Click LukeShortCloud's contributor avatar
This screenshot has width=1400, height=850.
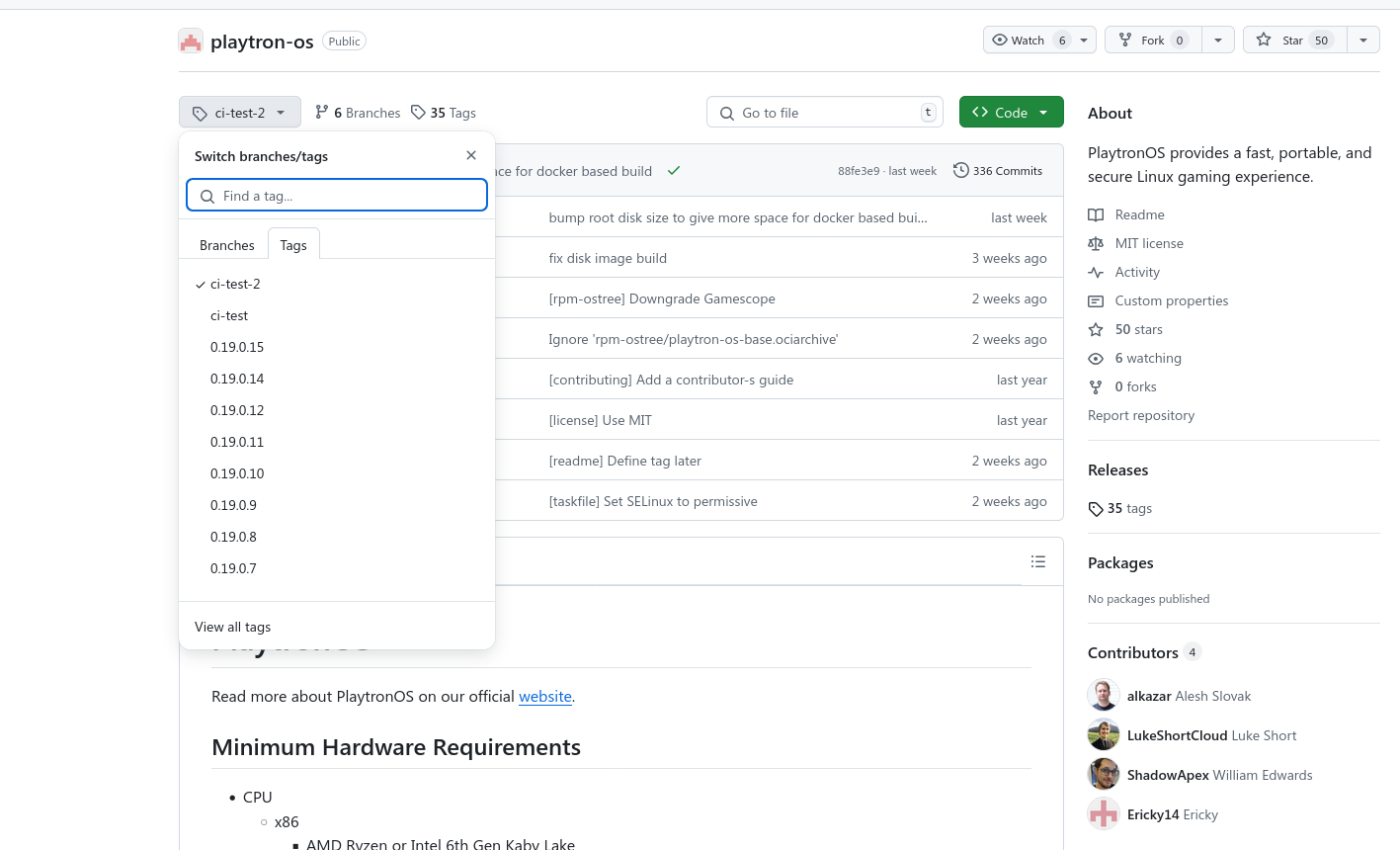[1104, 734]
